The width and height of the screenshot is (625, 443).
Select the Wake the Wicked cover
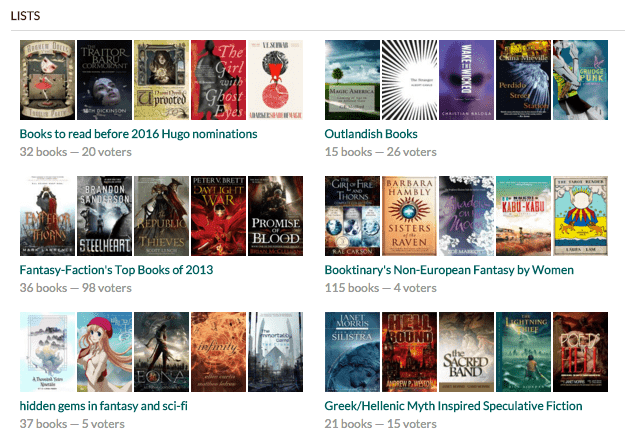click(x=466, y=80)
